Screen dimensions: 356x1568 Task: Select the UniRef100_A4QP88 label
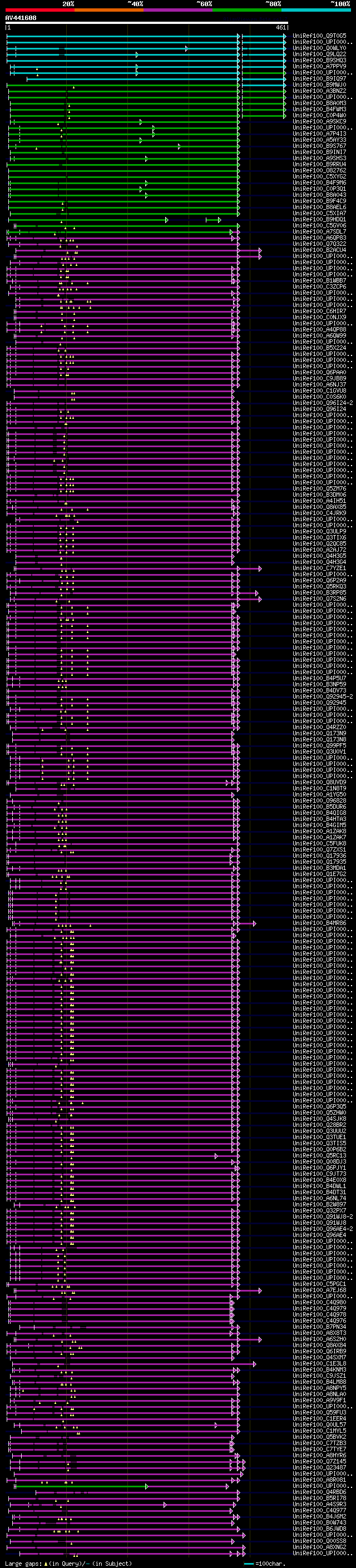pos(319,329)
